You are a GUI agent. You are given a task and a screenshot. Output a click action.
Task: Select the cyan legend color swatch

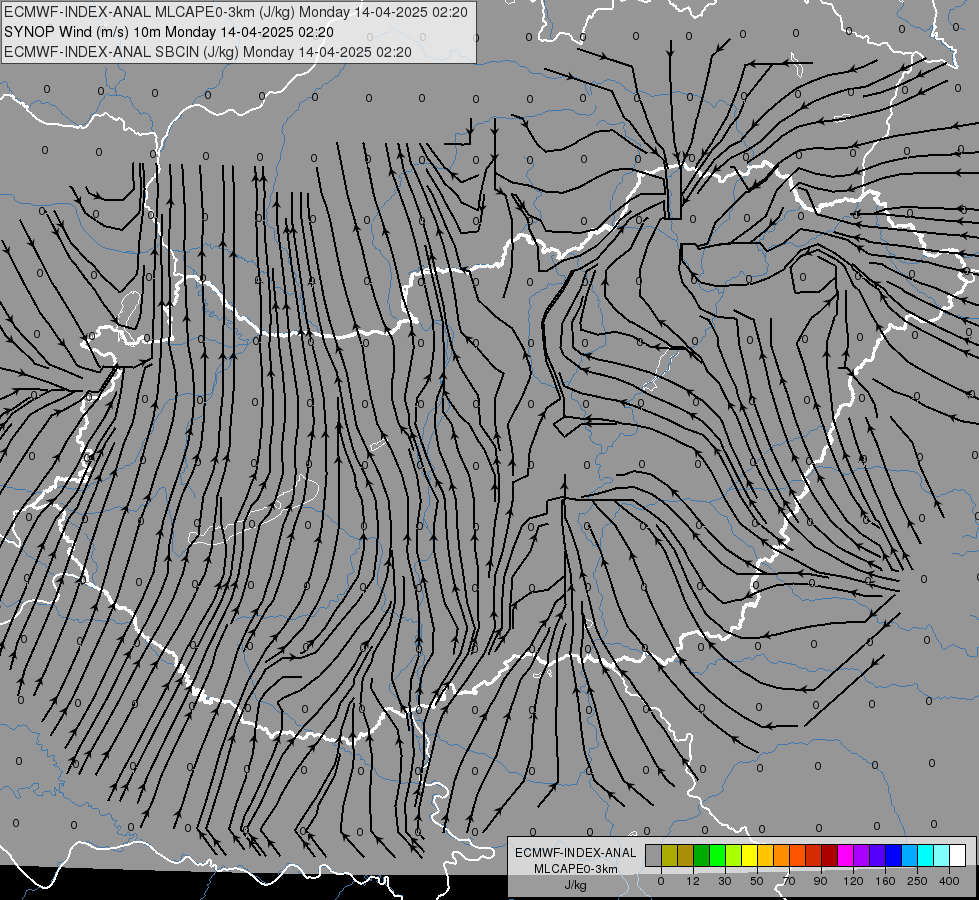(925, 855)
